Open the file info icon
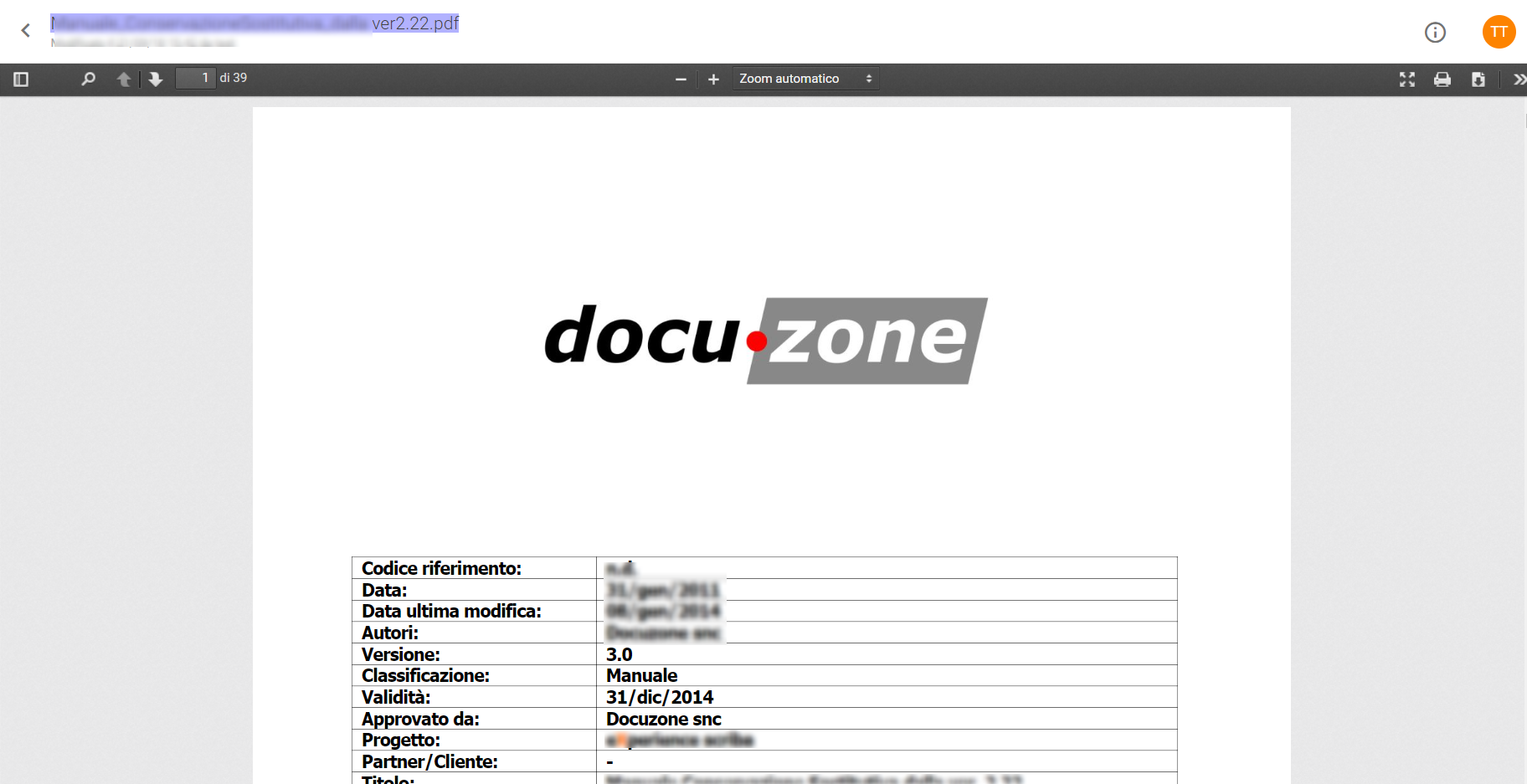The image size is (1527, 784). click(x=1435, y=33)
